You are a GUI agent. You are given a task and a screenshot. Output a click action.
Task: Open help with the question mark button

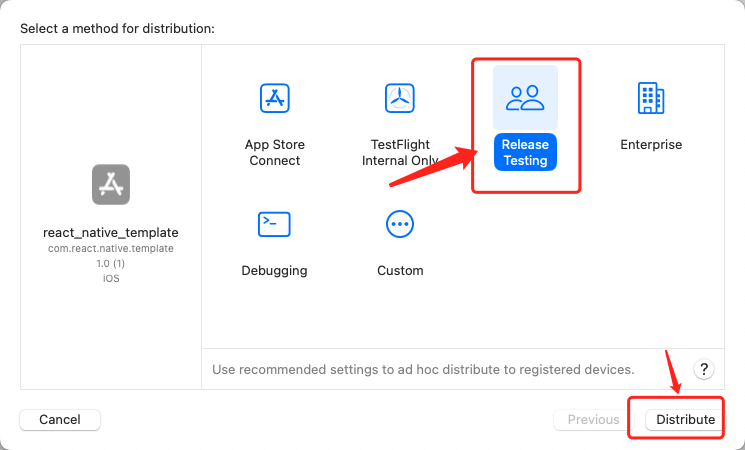click(x=704, y=369)
